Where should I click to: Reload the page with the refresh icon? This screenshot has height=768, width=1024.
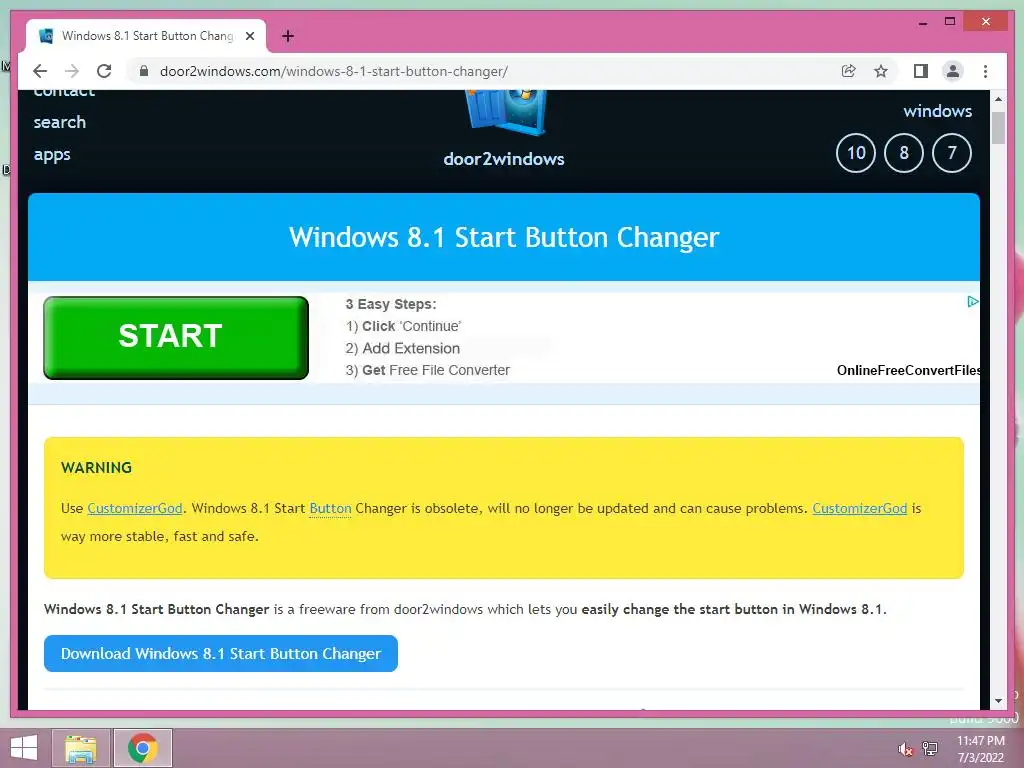coord(104,71)
